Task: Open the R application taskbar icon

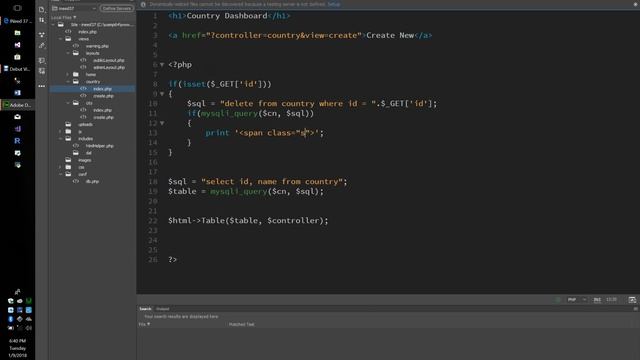Action: point(17,141)
